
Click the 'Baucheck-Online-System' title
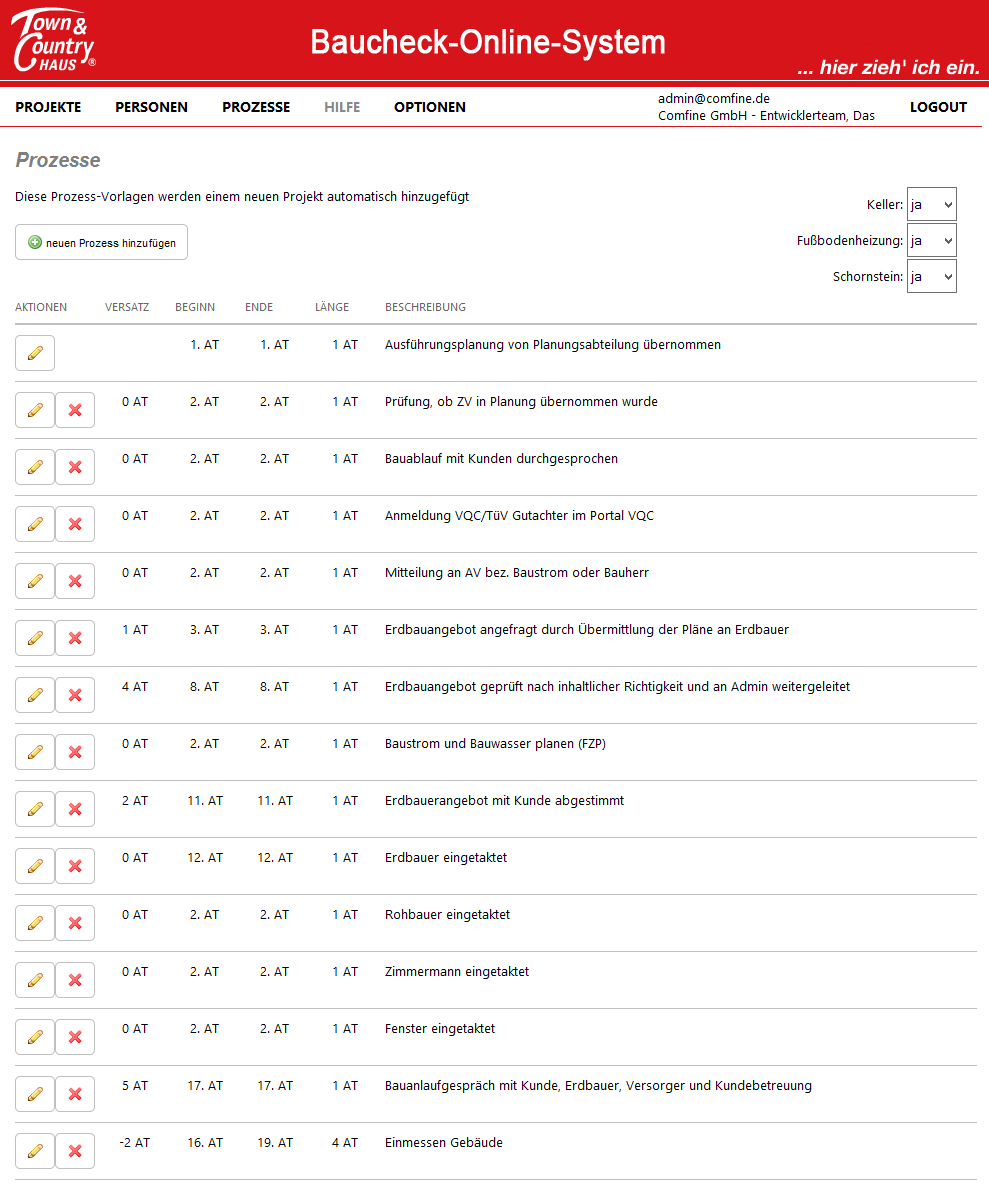pos(488,42)
